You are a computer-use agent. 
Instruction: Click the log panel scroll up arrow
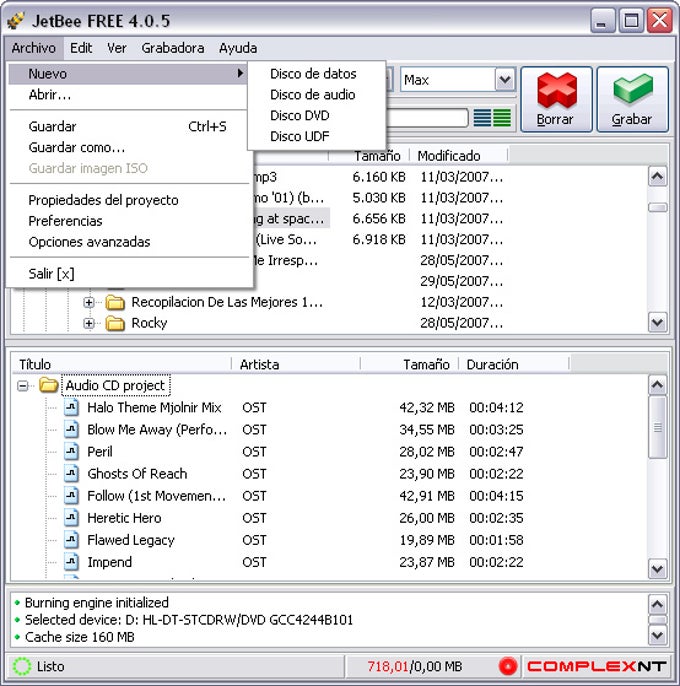tap(657, 604)
